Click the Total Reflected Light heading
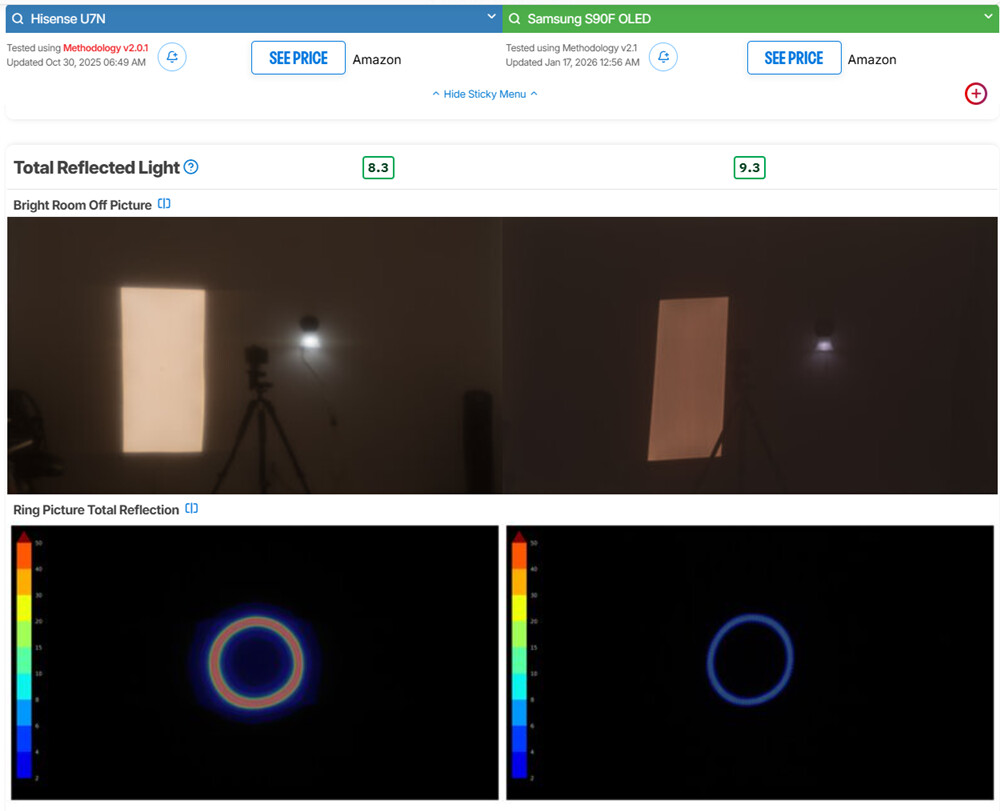 coord(96,168)
